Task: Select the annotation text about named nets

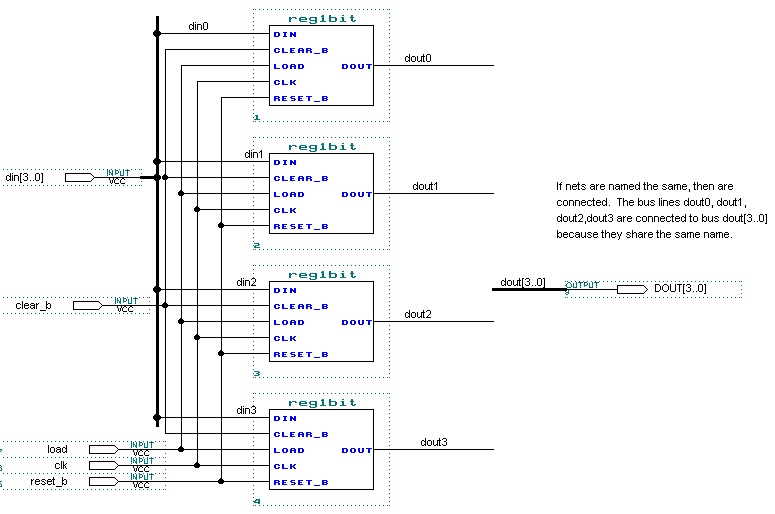Action: pyautogui.click(x=661, y=210)
